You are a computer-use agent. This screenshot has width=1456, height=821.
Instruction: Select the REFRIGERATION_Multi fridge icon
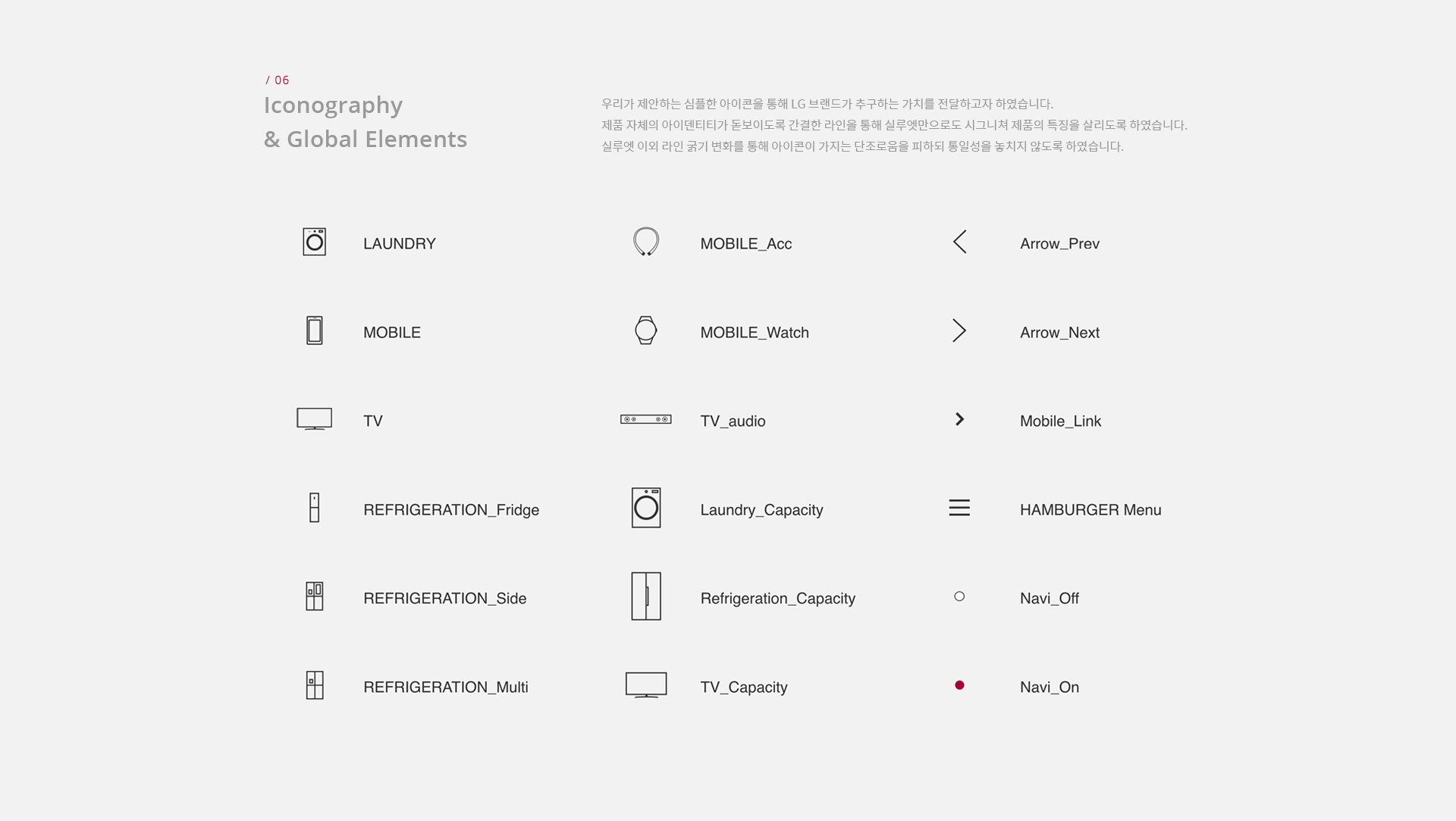[314, 685]
